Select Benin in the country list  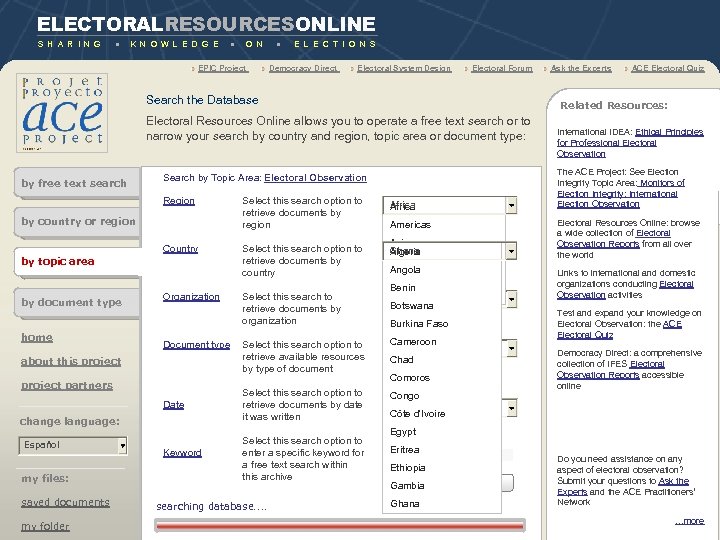[x=442, y=288]
